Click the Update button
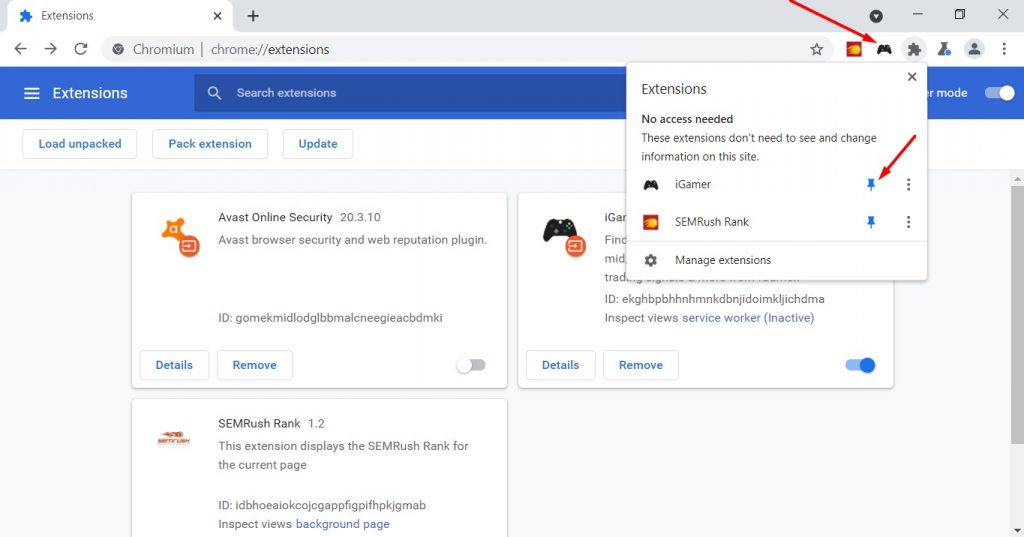The image size is (1024, 537). [318, 144]
